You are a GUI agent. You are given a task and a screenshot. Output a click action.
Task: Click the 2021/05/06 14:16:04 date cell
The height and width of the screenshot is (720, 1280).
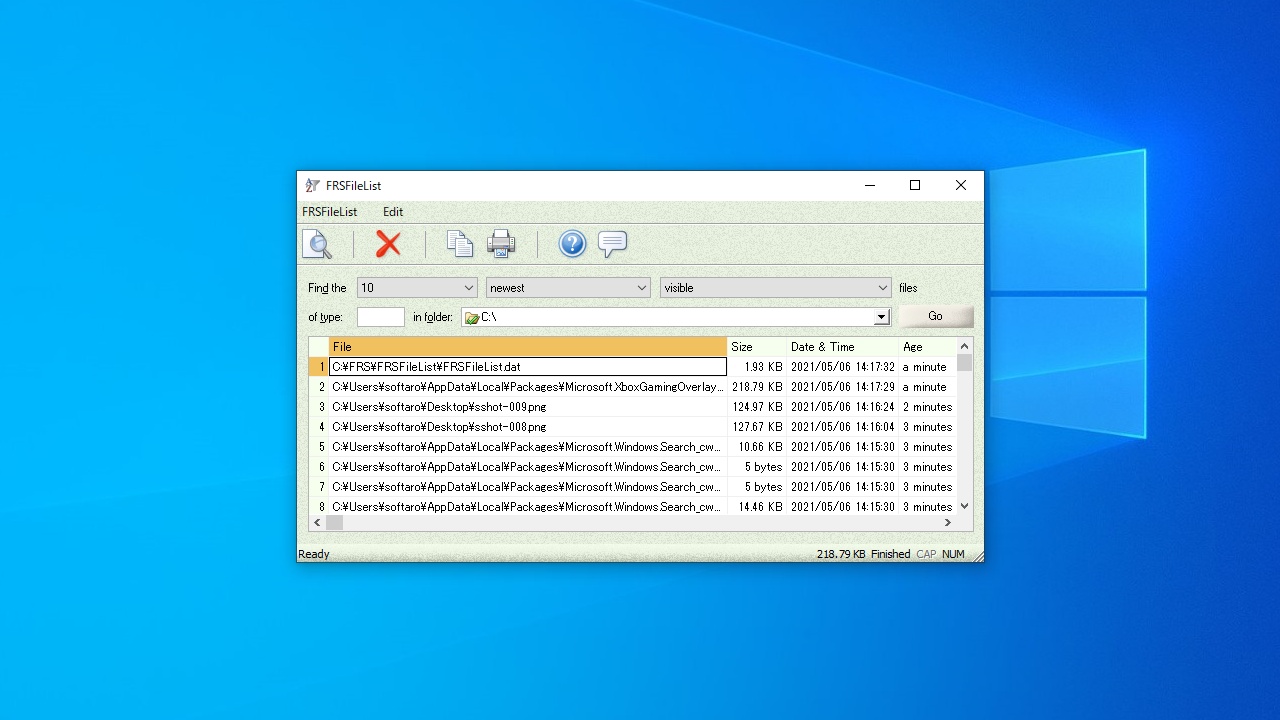click(x=843, y=427)
